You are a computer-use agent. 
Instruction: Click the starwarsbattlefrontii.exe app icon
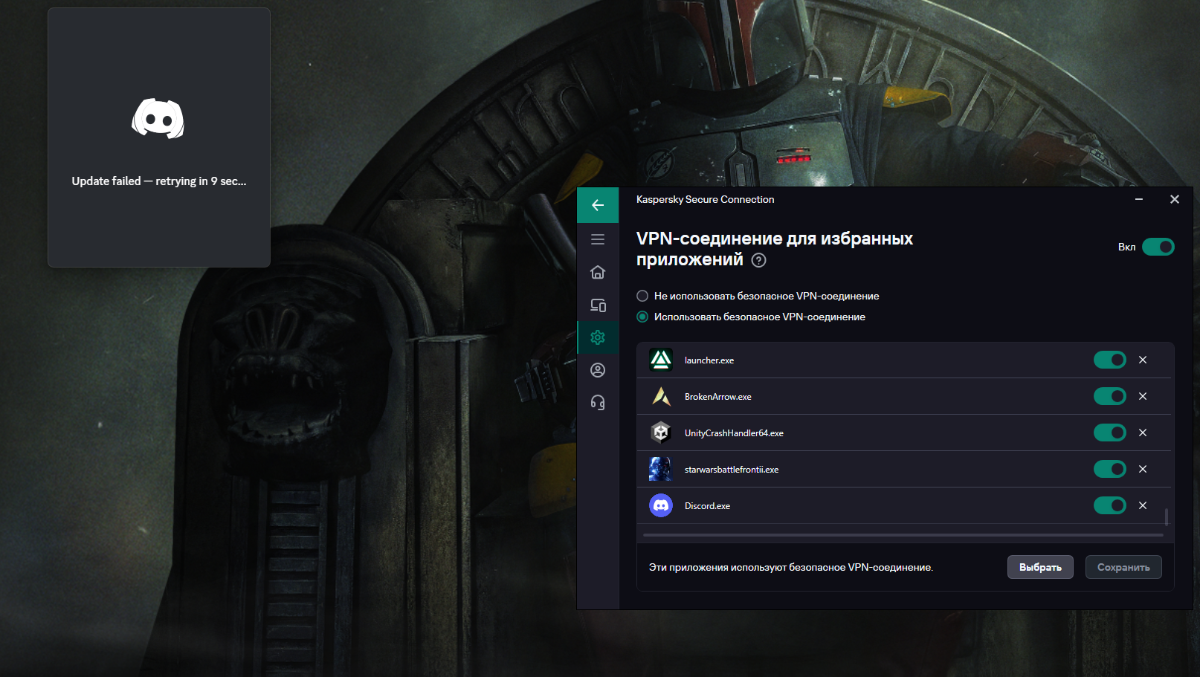661,469
